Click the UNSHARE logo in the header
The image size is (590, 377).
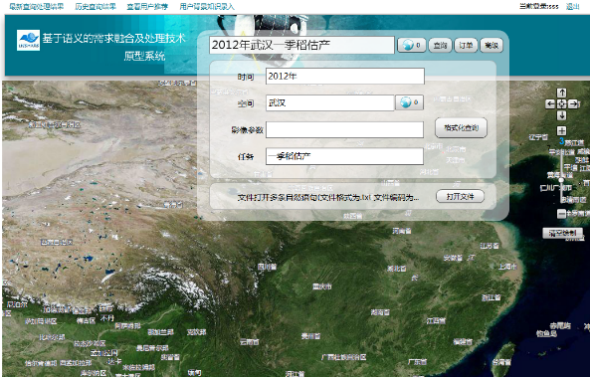(28, 40)
